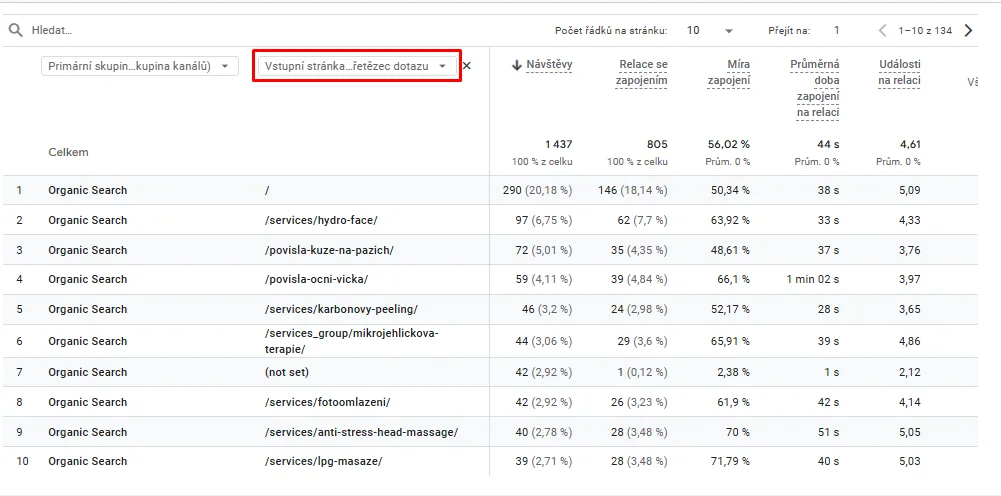This screenshot has height=496, width=1001.
Task: Click the 70 % engagement rate value
Action: [x=738, y=432]
